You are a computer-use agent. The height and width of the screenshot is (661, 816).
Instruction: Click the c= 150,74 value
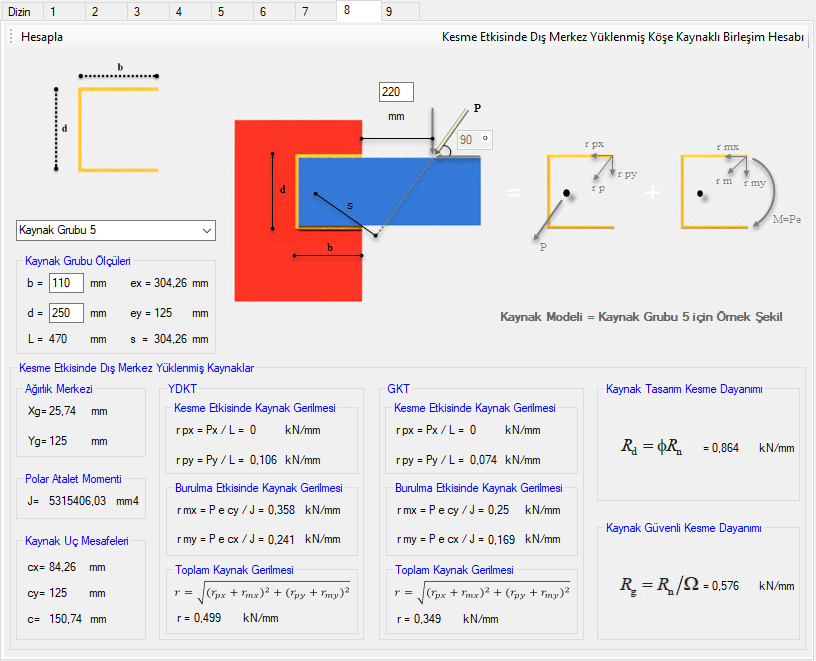(x=67, y=619)
